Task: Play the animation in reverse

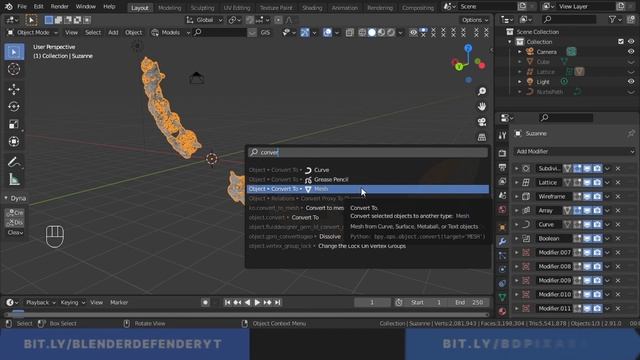Action: pos(247,302)
